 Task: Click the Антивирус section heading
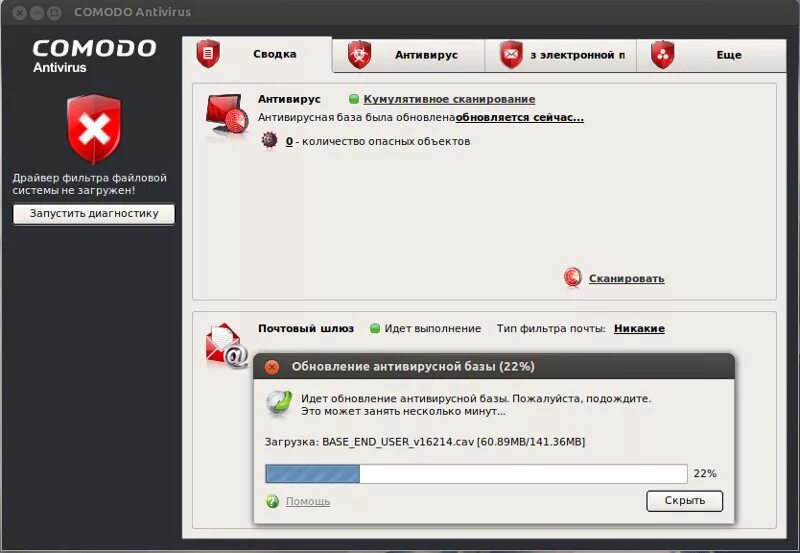(289, 99)
